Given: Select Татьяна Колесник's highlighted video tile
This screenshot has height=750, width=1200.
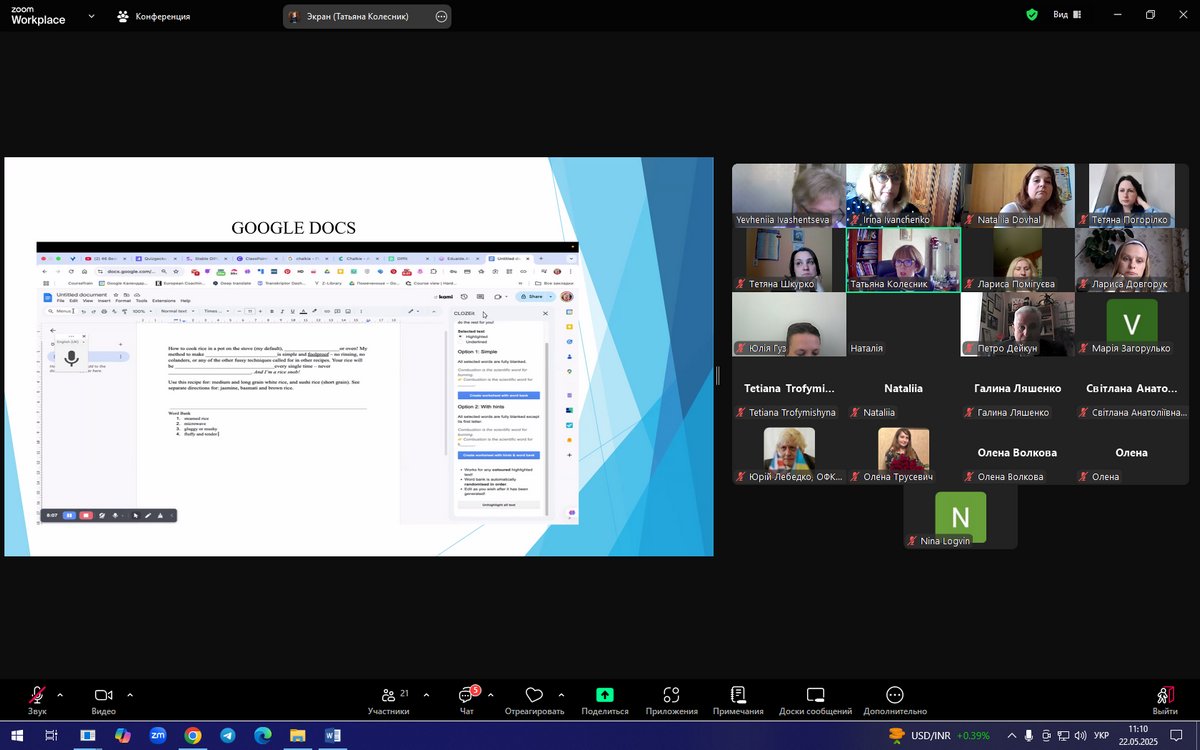Looking at the screenshot, I should tap(903, 260).
